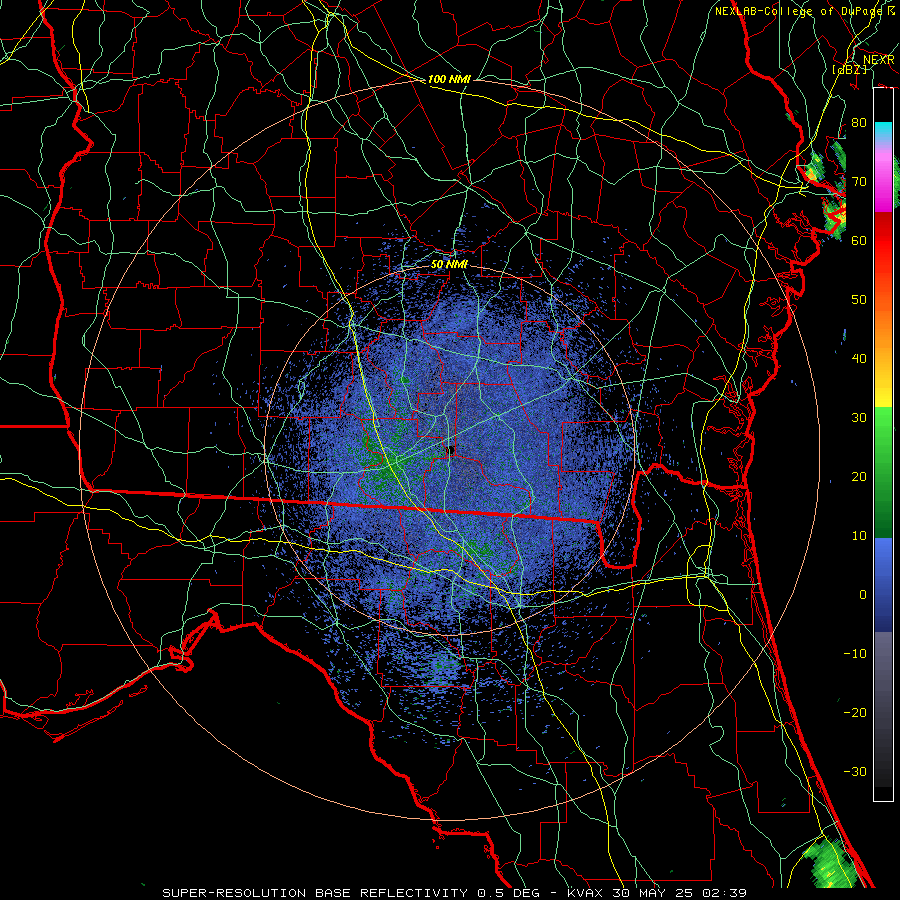Select the 60 value on the dBZ scale

pyautogui.click(x=859, y=240)
